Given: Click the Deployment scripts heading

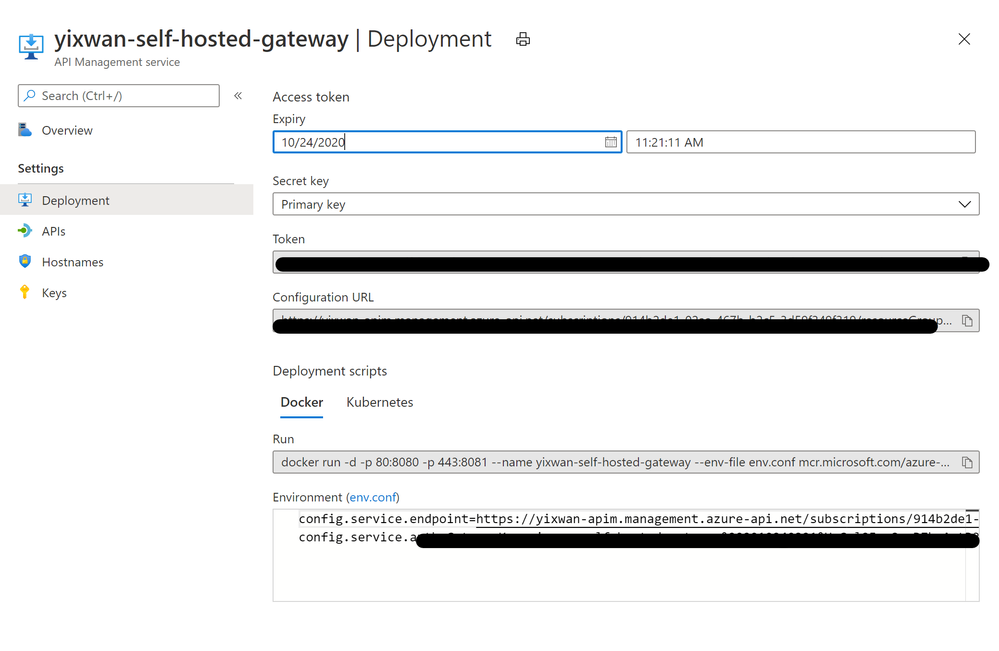Looking at the screenshot, I should coord(329,371).
